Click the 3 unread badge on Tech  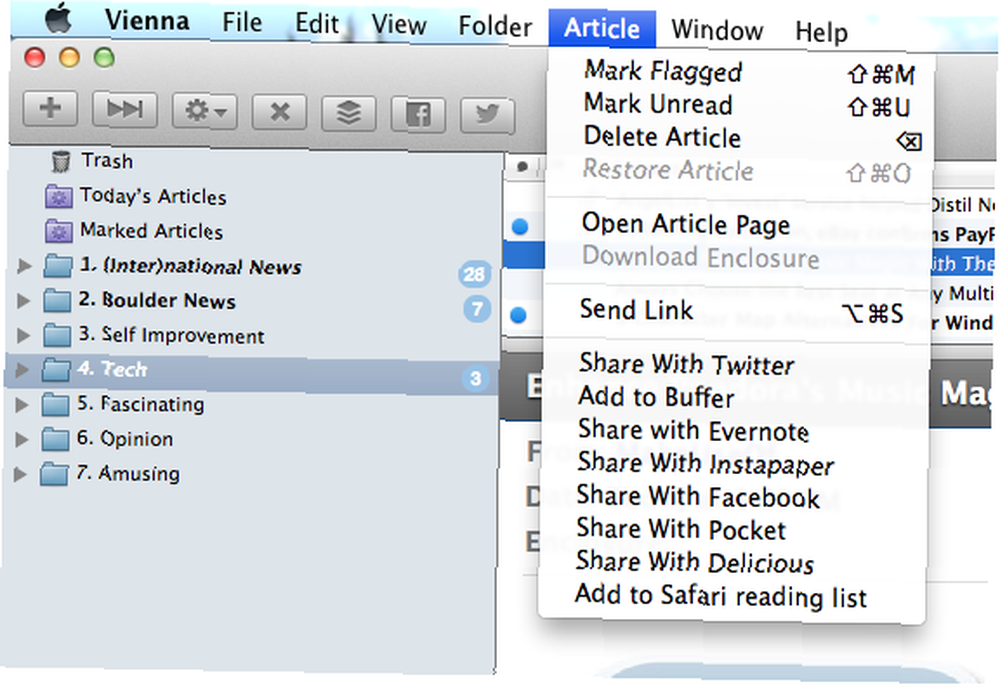pos(475,378)
